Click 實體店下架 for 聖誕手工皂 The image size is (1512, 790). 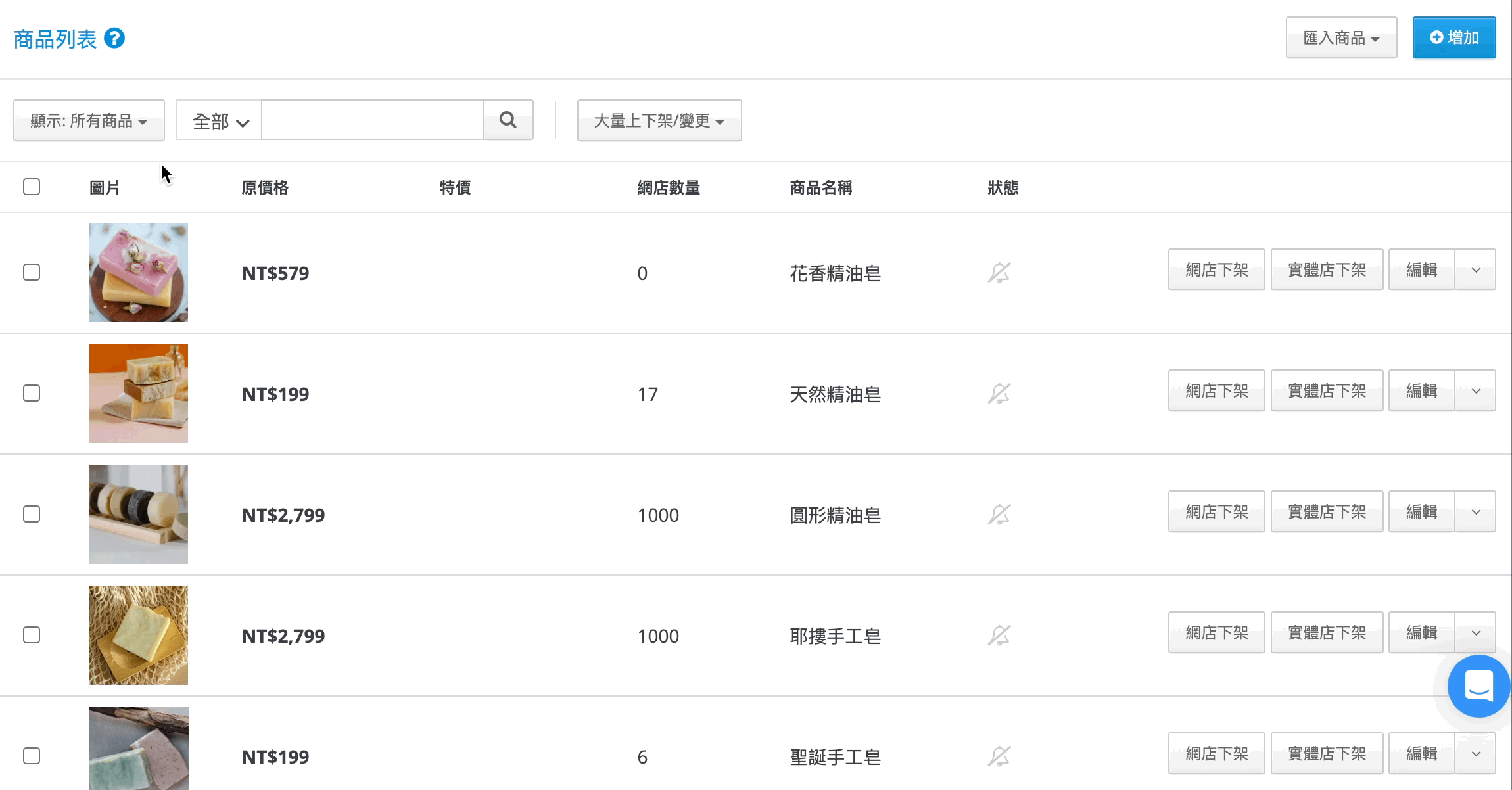(1327, 753)
